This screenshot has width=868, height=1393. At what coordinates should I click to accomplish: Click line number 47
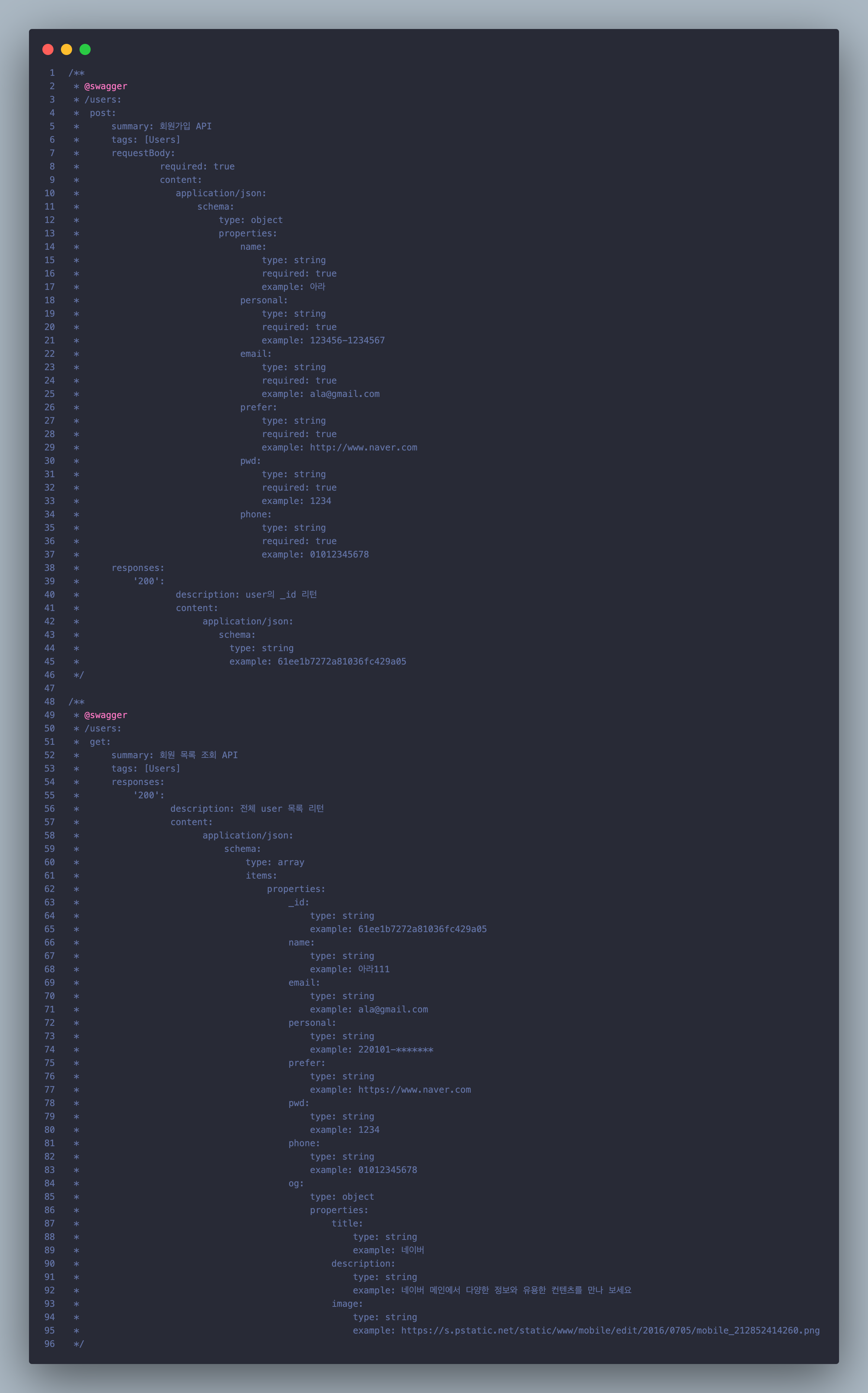point(50,688)
